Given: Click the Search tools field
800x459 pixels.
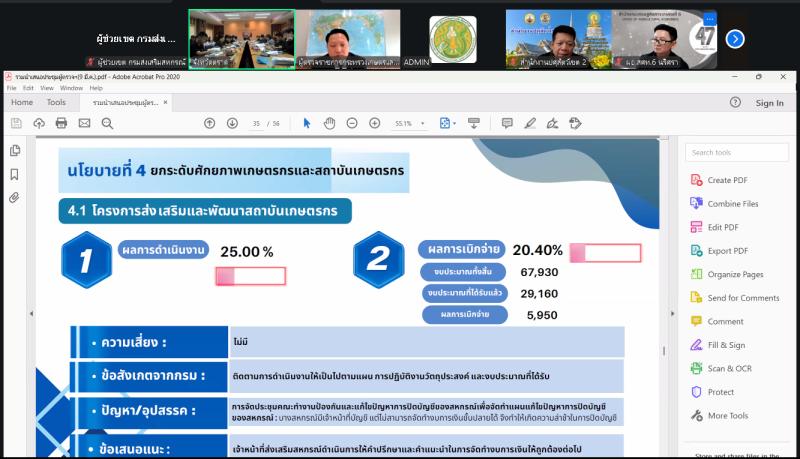Looking at the screenshot, I should click(736, 152).
